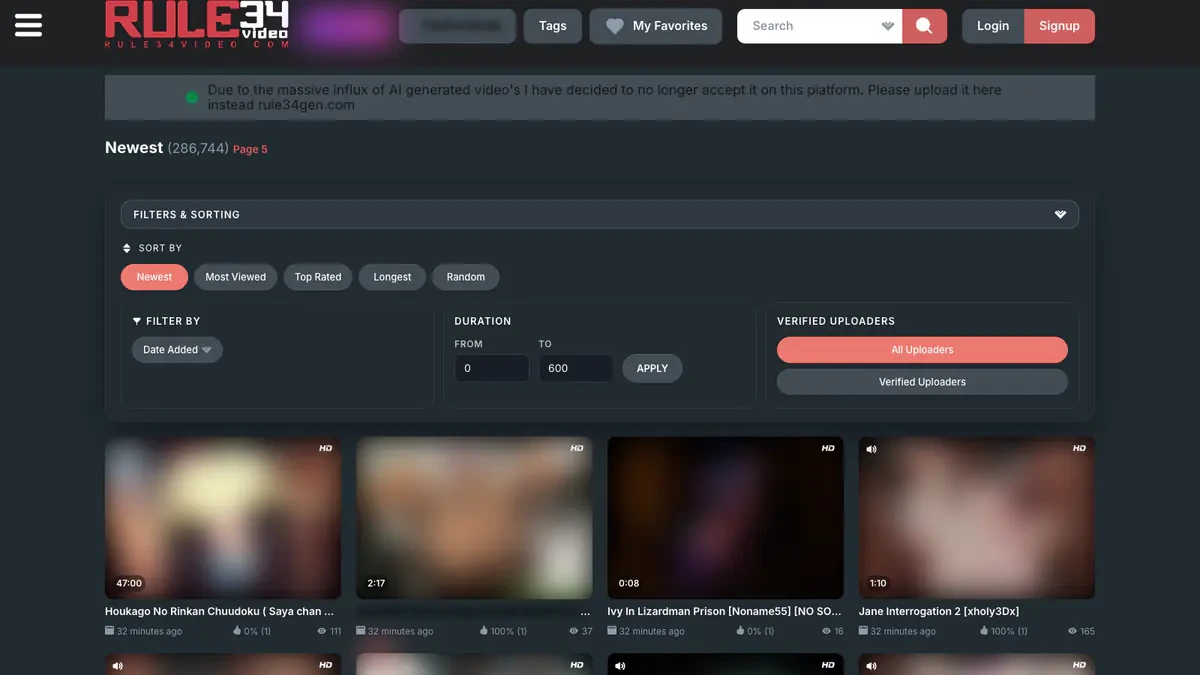Click the eye views icon showing 165
The image size is (1200, 675).
1072,631
